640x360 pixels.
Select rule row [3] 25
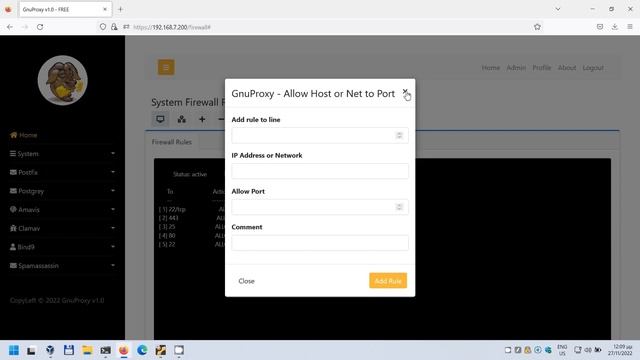167,227
